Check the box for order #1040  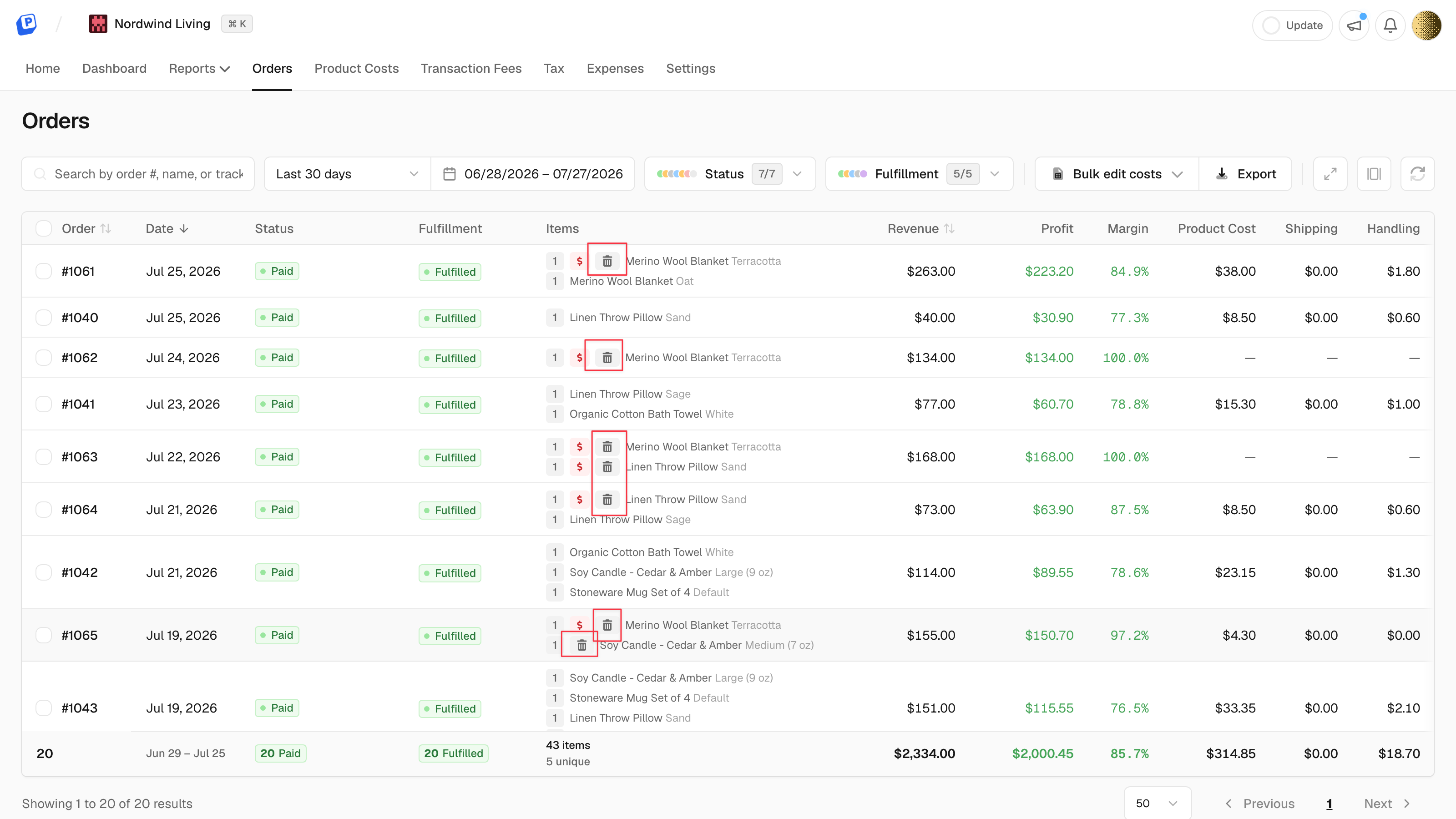click(44, 318)
